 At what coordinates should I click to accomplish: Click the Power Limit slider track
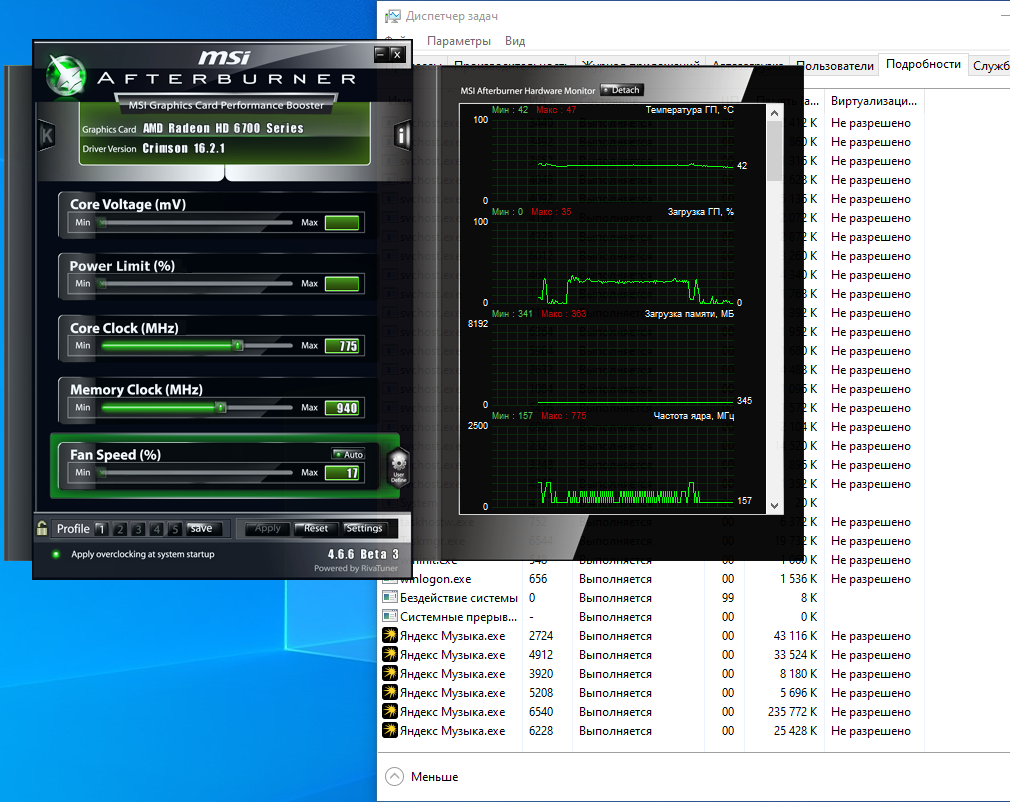click(196, 283)
